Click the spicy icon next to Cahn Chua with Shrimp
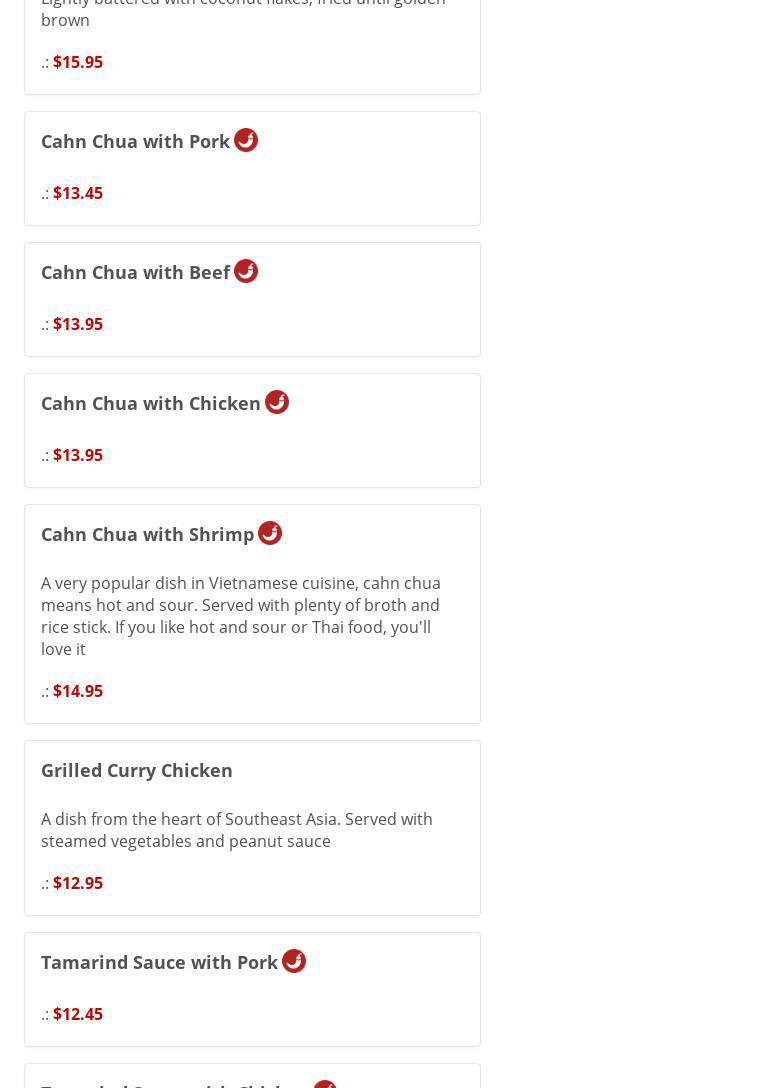The image size is (770, 1088). tap(270, 533)
